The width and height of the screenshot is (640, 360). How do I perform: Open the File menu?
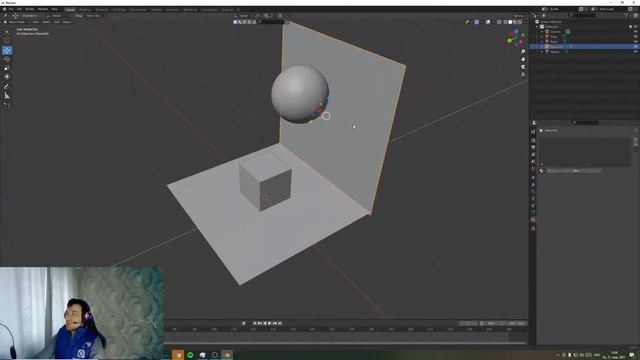point(11,9)
